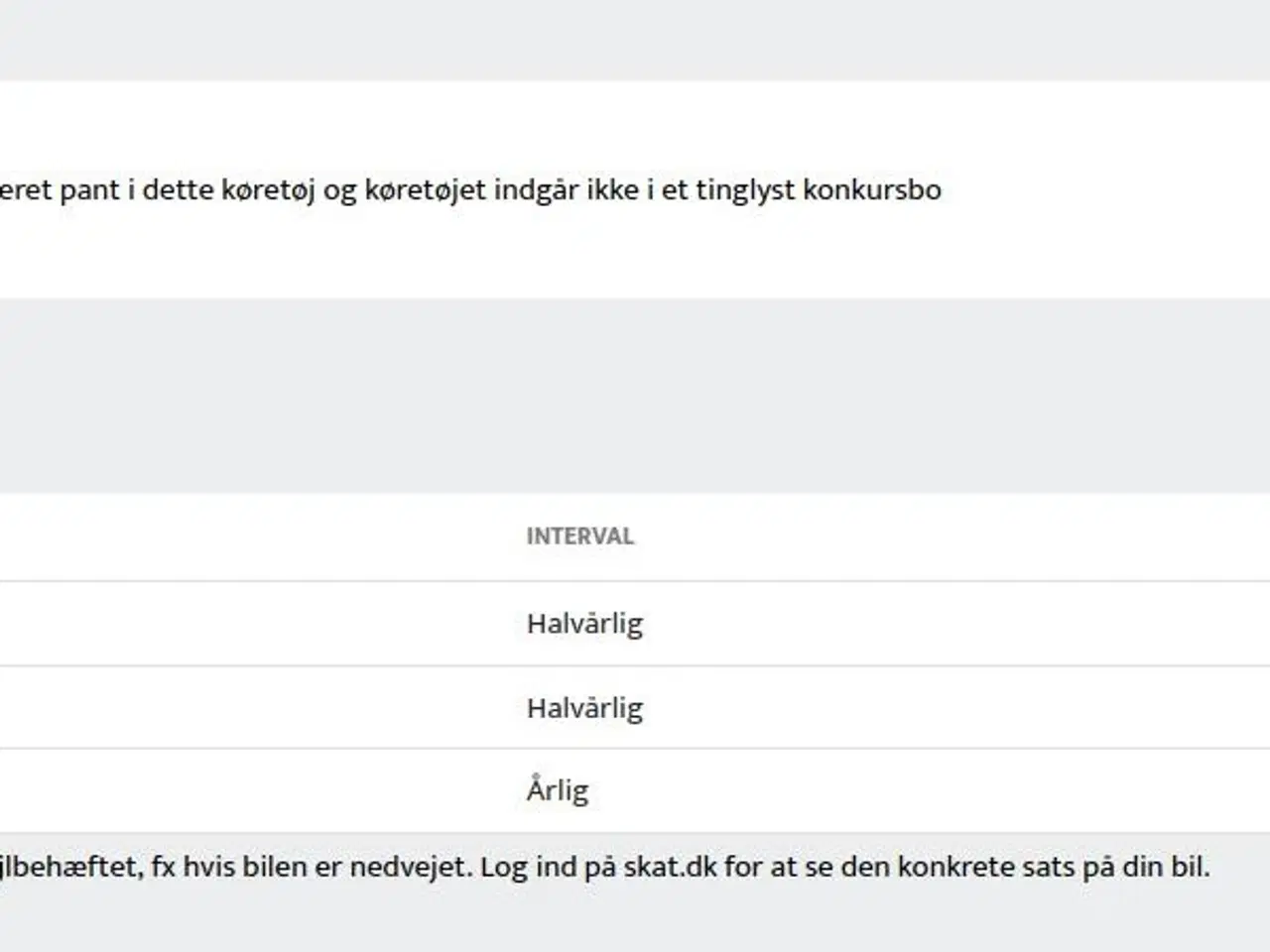Select the first Halvårlig table row
The height and width of the screenshot is (952, 1270).
pos(635,624)
